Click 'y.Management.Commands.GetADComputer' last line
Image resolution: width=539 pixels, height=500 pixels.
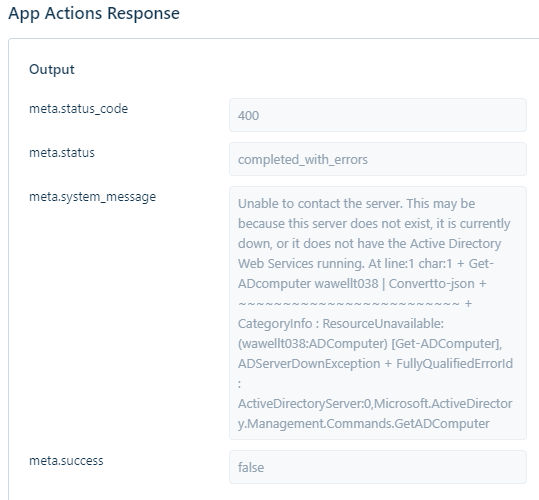(x=364, y=423)
